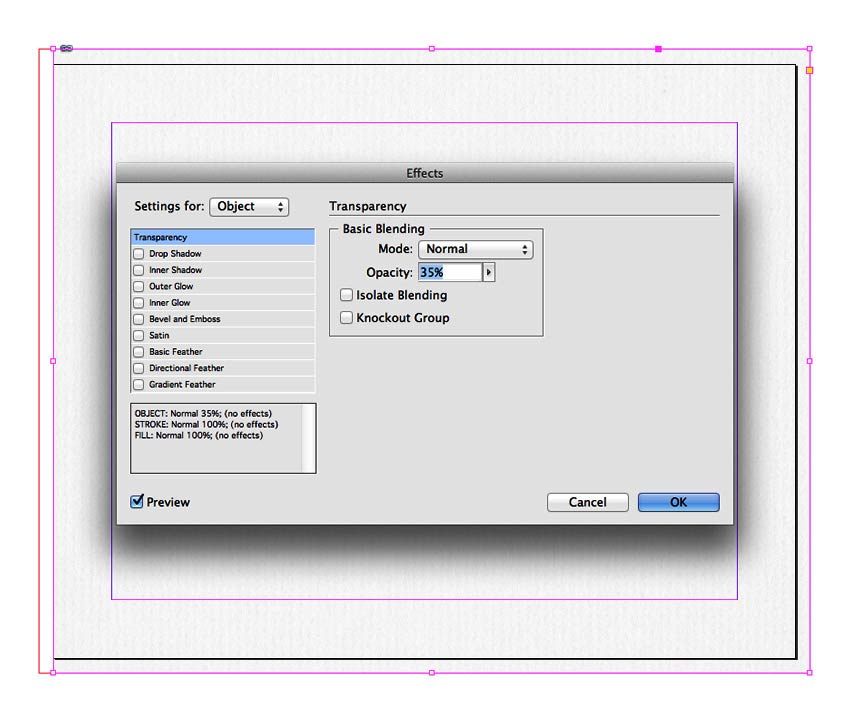This screenshot has width=850, height=724.
Task: Enable the Basic Feather checkbox
Action: (x=139, y=352)
